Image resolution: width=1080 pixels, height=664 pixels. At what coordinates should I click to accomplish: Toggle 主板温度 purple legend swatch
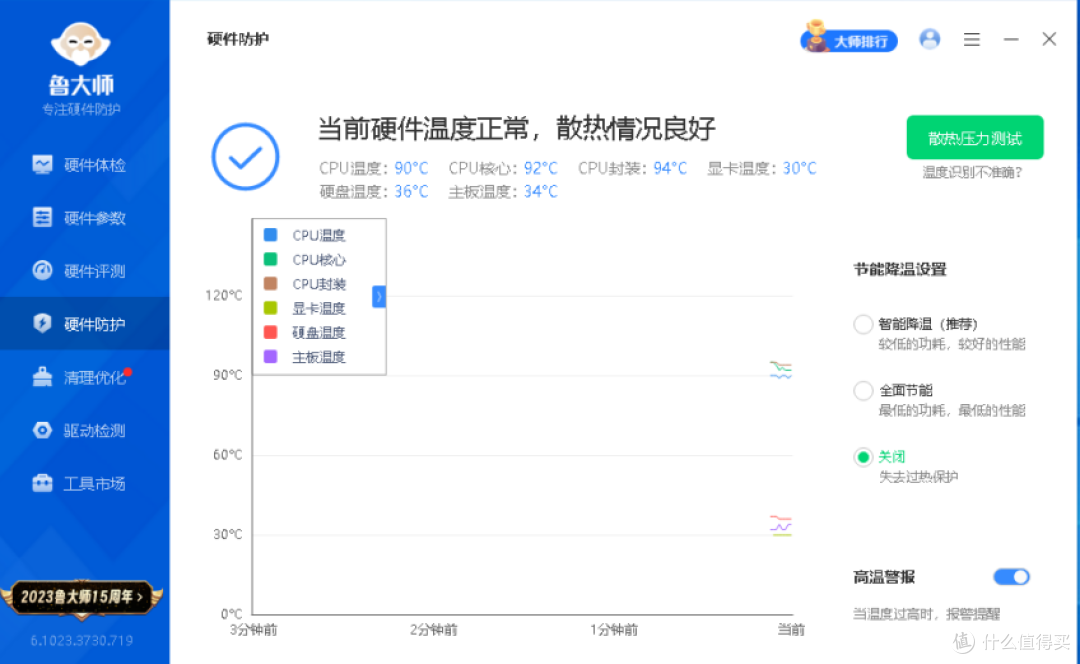271,357
